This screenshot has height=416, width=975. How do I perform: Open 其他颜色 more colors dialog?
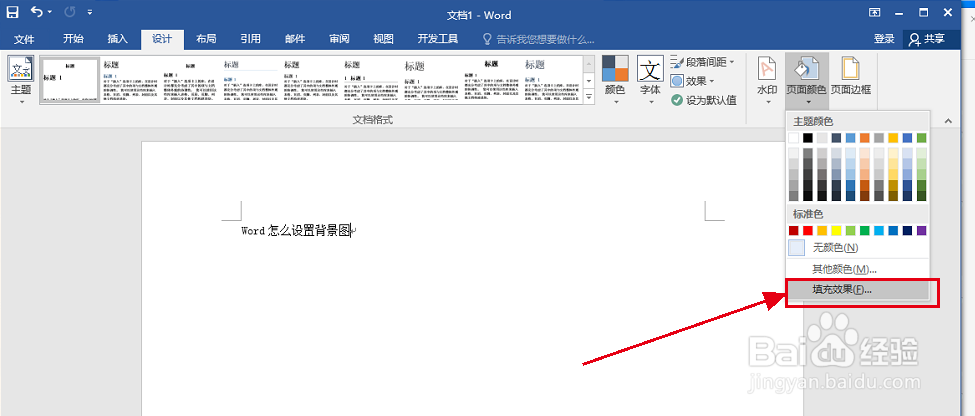(857, 269)
